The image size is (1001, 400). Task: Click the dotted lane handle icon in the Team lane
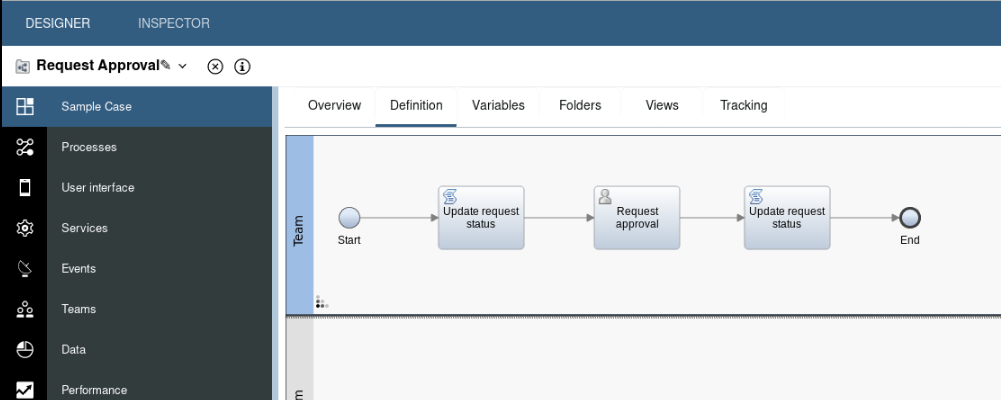point(321,302)
